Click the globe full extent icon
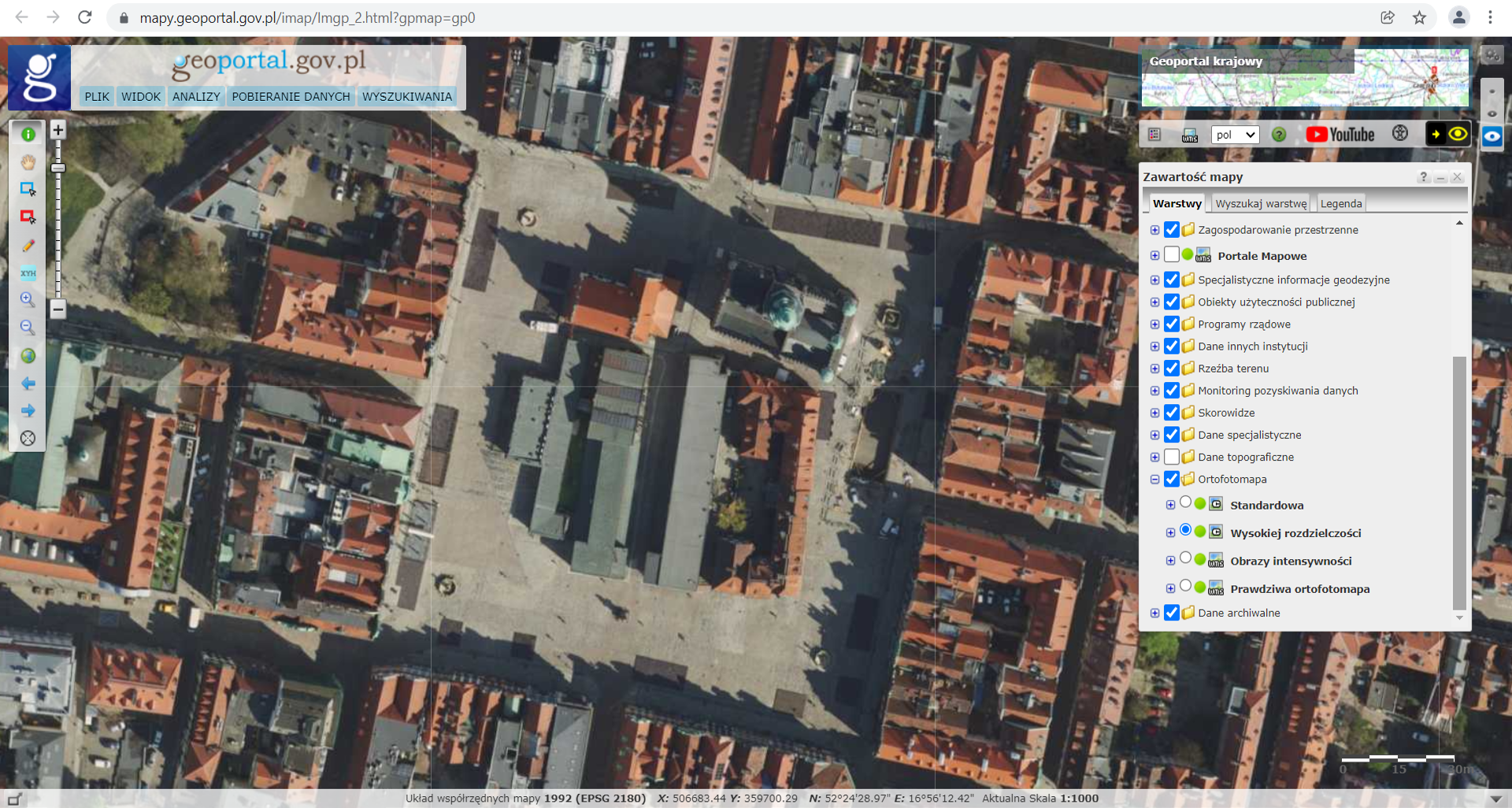Screen dimensions: 1512x808 coord(28,356)
